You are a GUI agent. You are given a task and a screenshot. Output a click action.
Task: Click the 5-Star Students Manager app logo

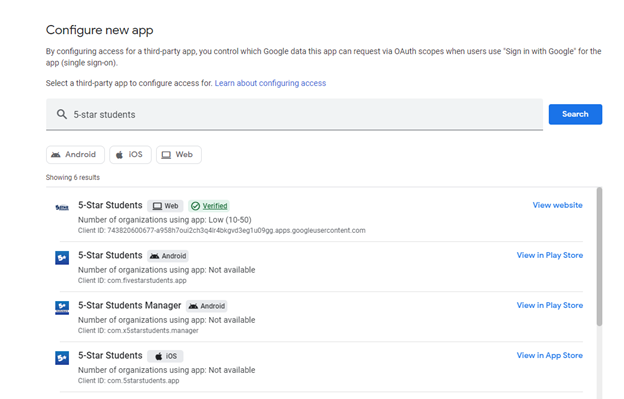62,308
